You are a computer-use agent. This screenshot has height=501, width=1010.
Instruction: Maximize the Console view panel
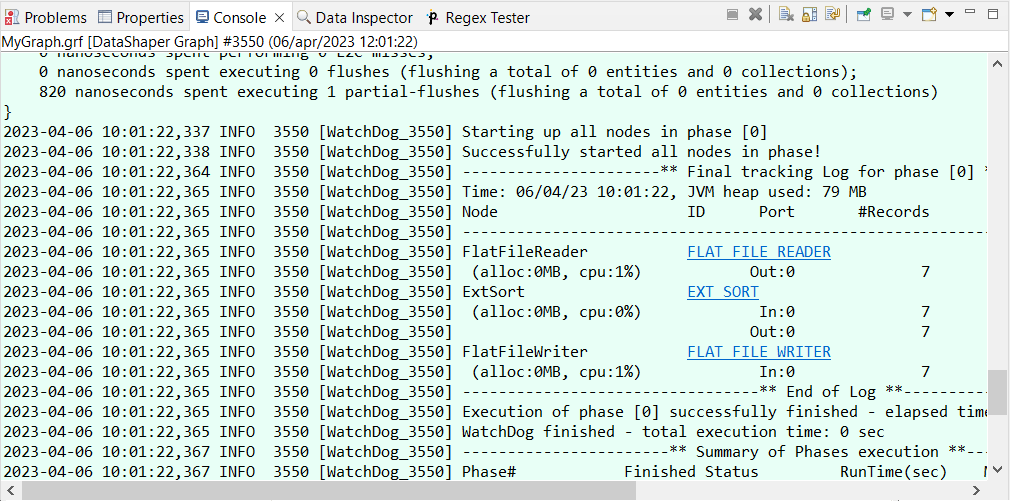994,15
